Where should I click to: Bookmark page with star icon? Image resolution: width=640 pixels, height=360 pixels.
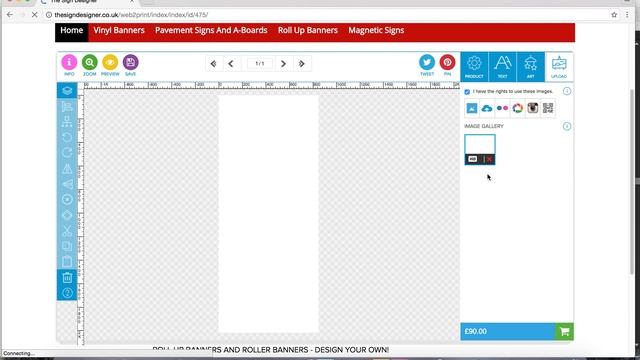[614, 15]
